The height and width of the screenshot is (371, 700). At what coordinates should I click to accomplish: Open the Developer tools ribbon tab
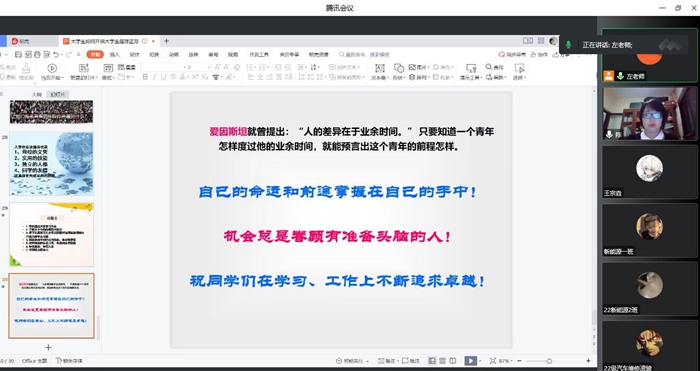tap(259, 54)
